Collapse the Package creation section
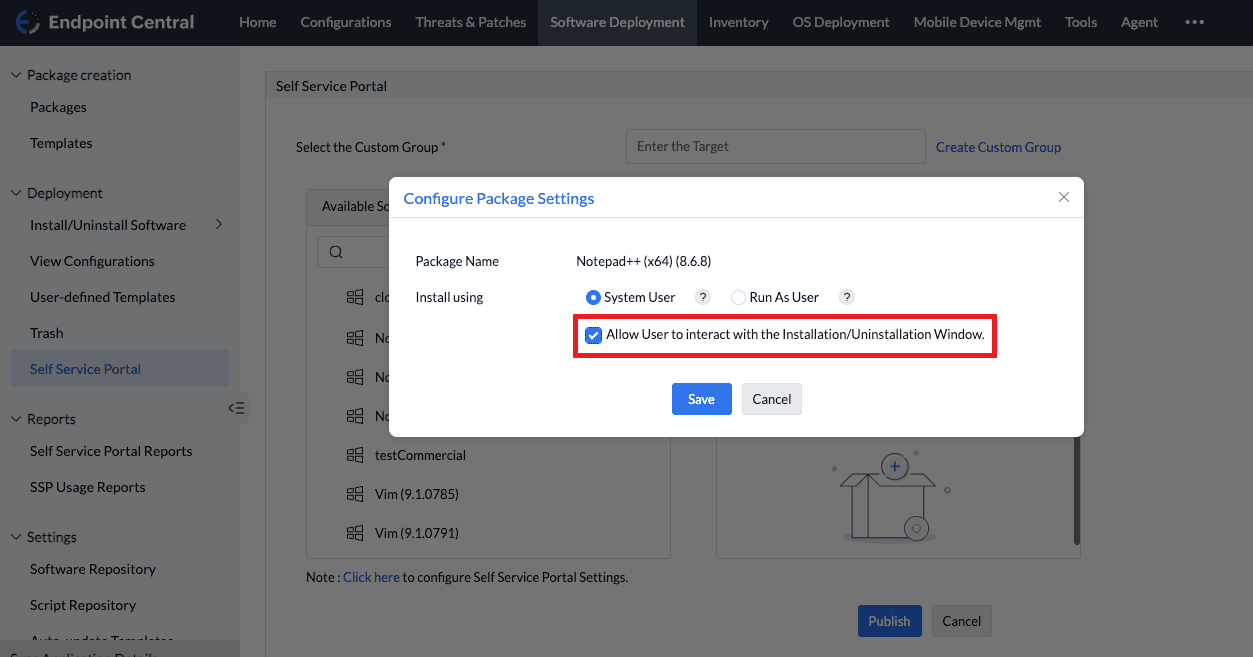Screen dimensions: 1253x657 coord(14,74)
